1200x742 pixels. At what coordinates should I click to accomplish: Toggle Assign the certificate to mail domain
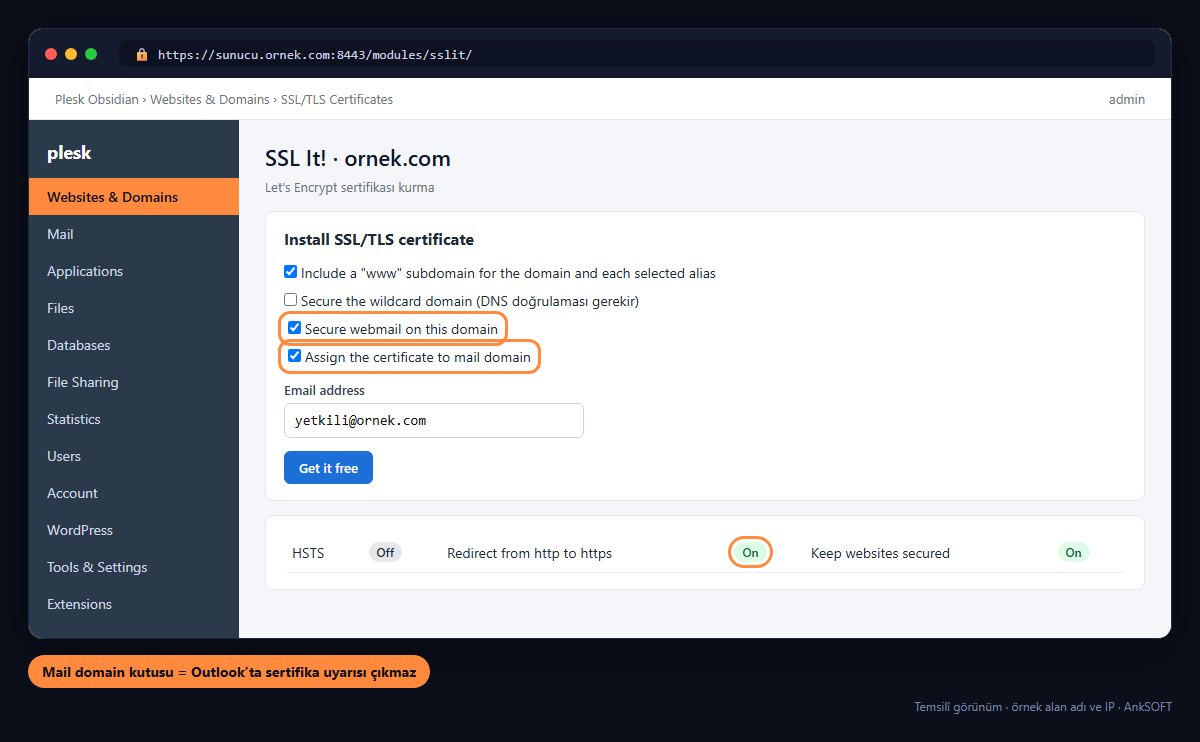point(295,356)
